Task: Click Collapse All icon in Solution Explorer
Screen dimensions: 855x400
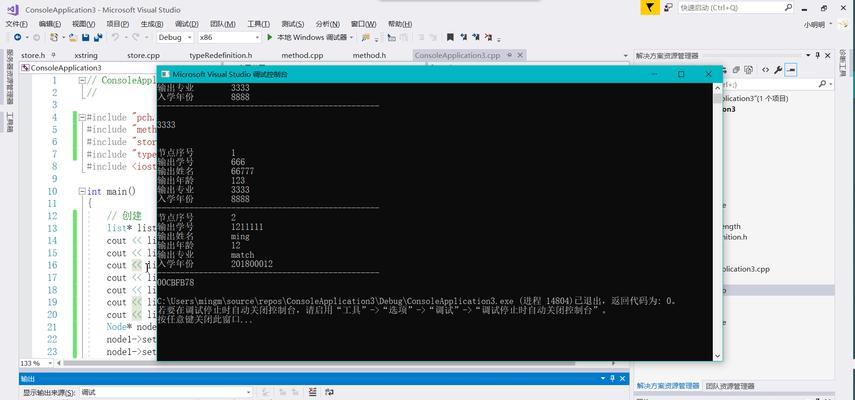Action: pos(736,70)
